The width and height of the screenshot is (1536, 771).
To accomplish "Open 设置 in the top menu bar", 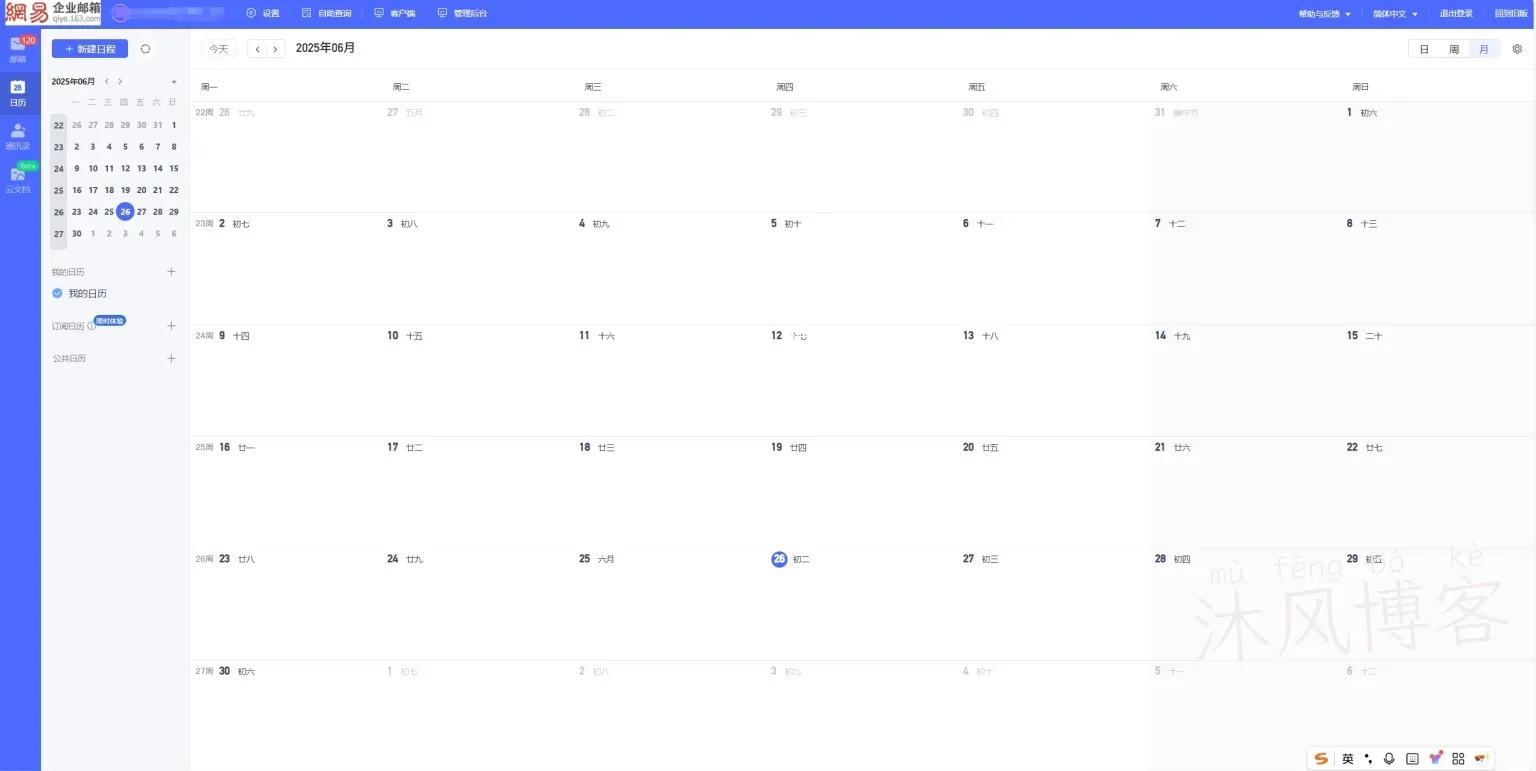I will (x=263, y=14).
